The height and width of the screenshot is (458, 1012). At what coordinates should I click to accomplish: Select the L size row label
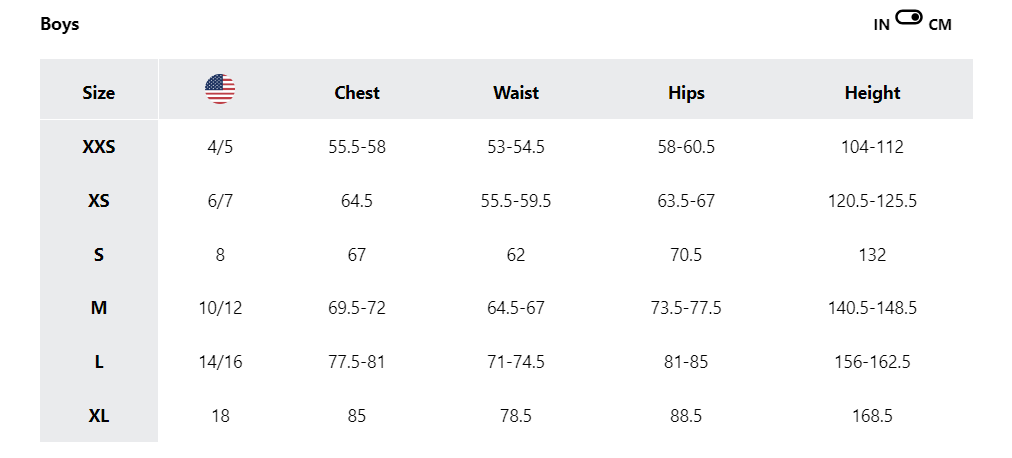click(98, 362)
